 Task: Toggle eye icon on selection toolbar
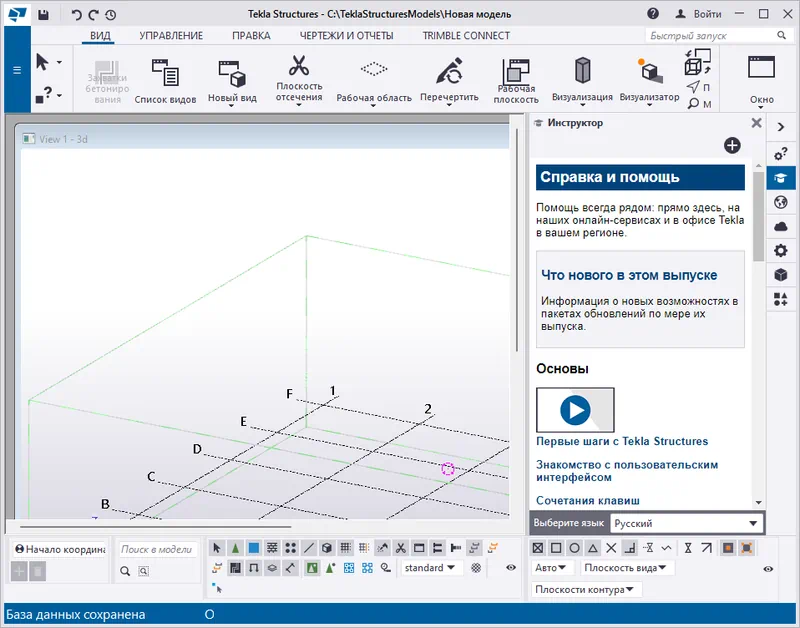(511, 567)
